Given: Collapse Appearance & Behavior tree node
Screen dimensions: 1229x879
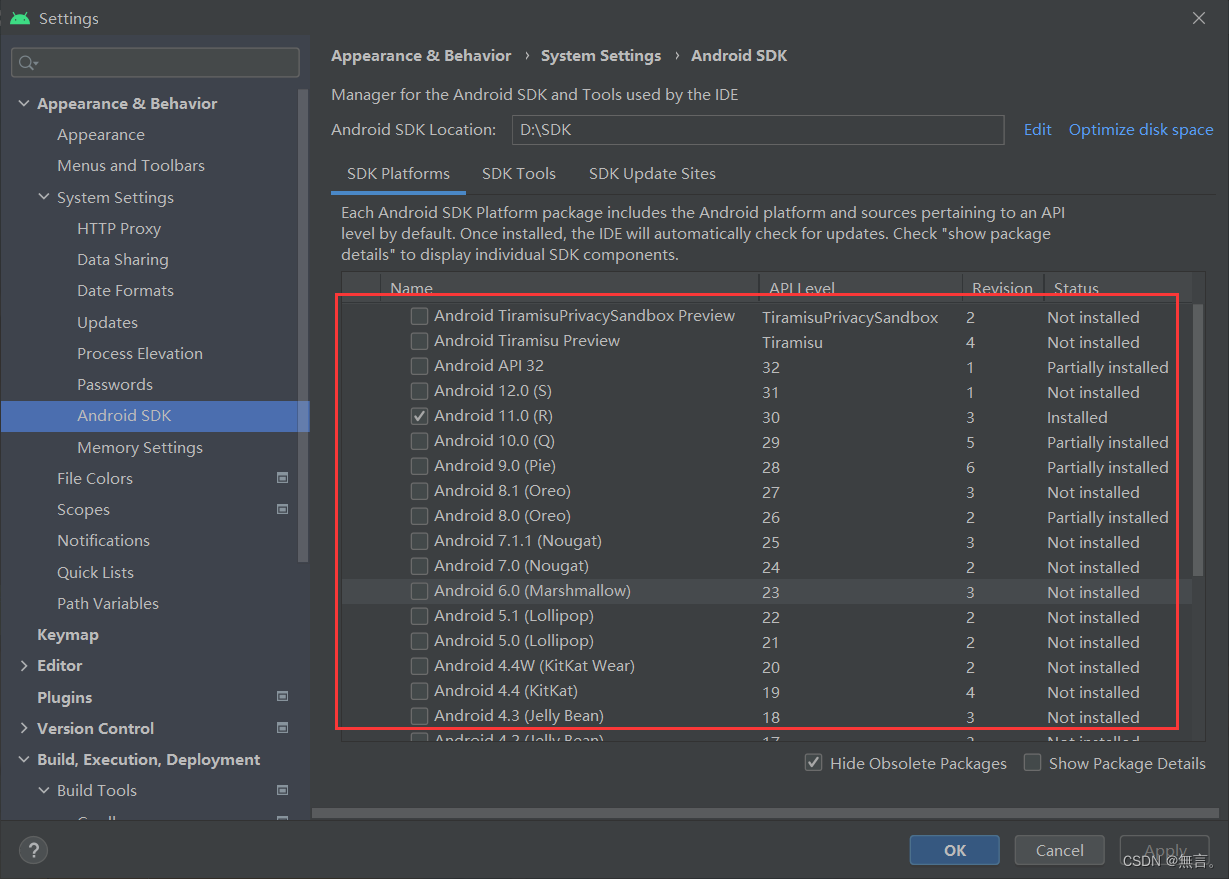Looking at the screenshot, I should tap(24, 103).
